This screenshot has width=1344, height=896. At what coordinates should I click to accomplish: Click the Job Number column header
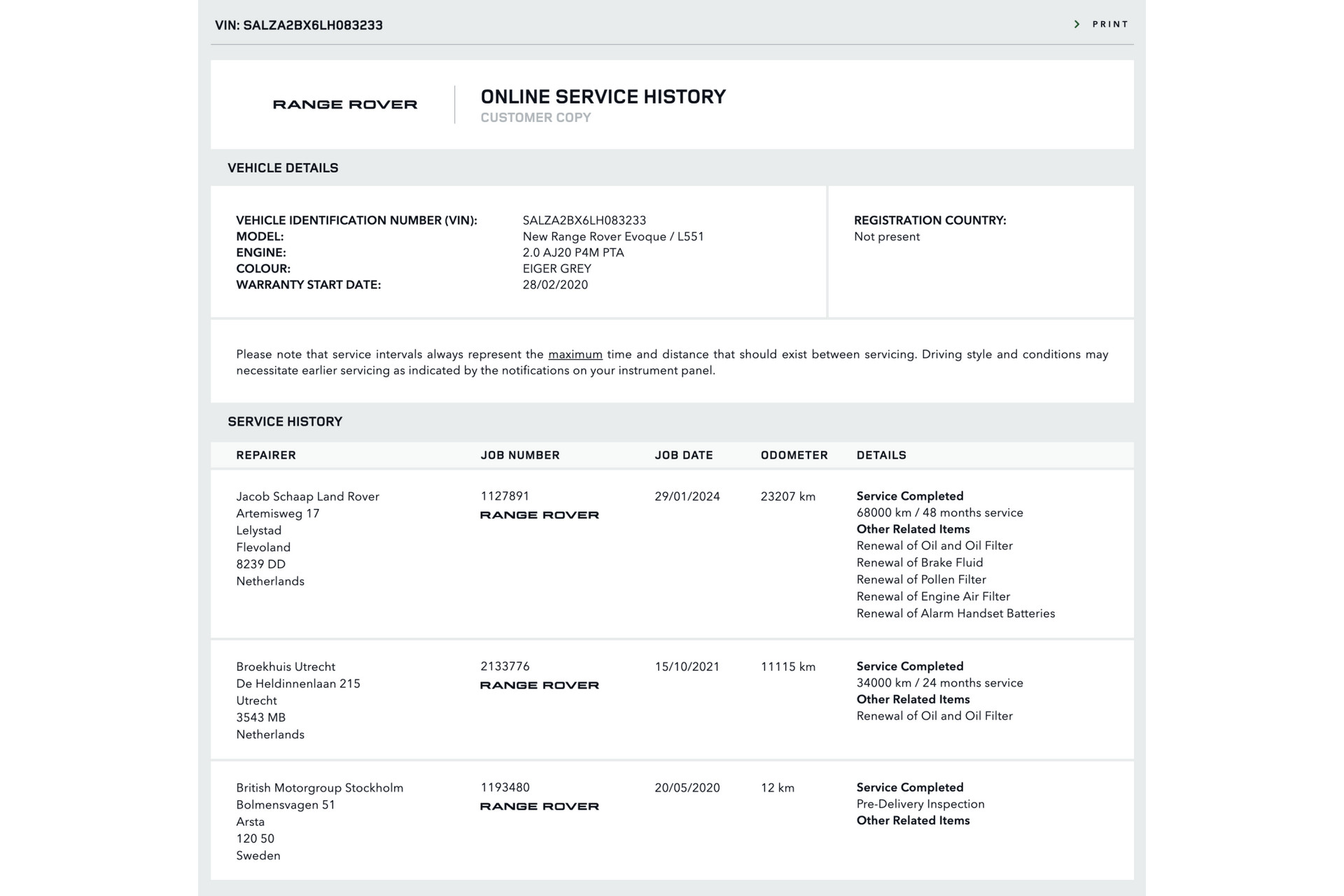(x=519, y=455)
